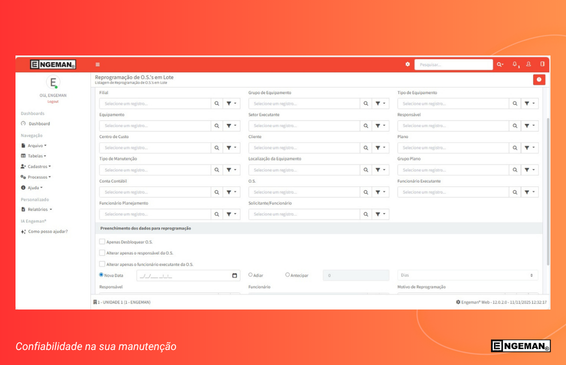Search records for the Plano field
Viewport: 566px width, 365px height.
515,148
